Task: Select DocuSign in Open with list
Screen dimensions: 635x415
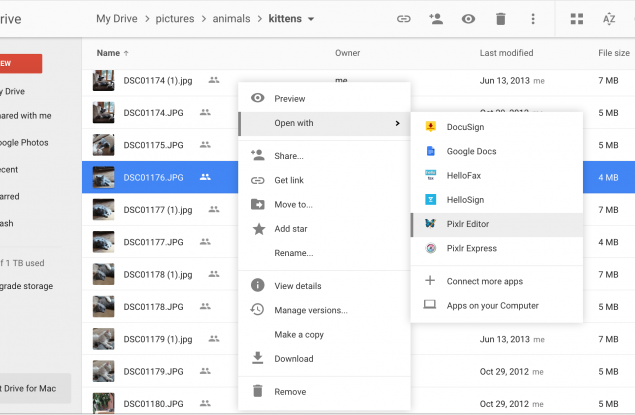Action: [x=466, y=127]
